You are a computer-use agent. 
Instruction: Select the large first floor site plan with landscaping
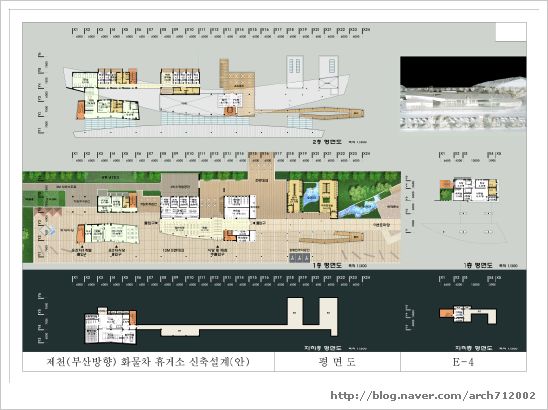(211, 217)
